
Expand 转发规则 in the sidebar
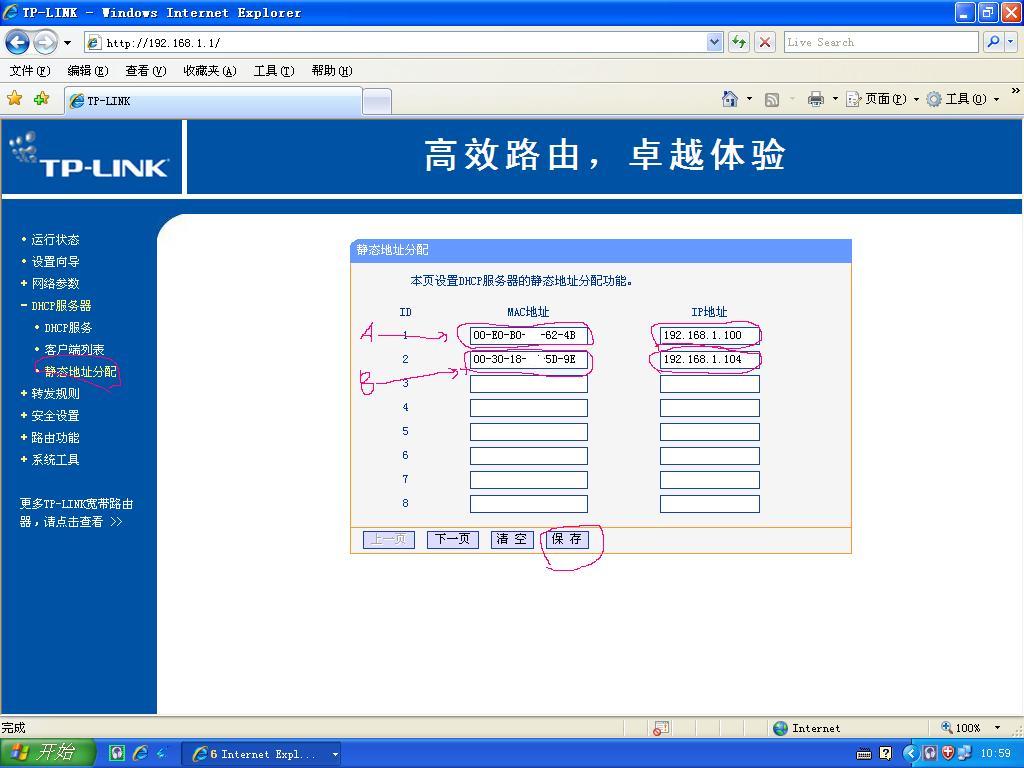(x=55, y=394)
